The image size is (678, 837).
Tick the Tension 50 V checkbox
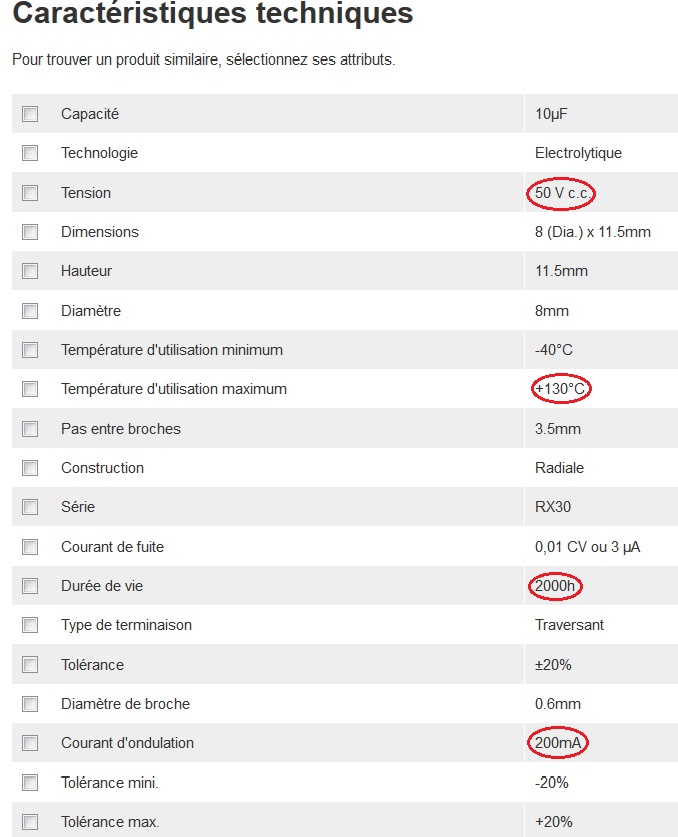[x=30, y=193]
